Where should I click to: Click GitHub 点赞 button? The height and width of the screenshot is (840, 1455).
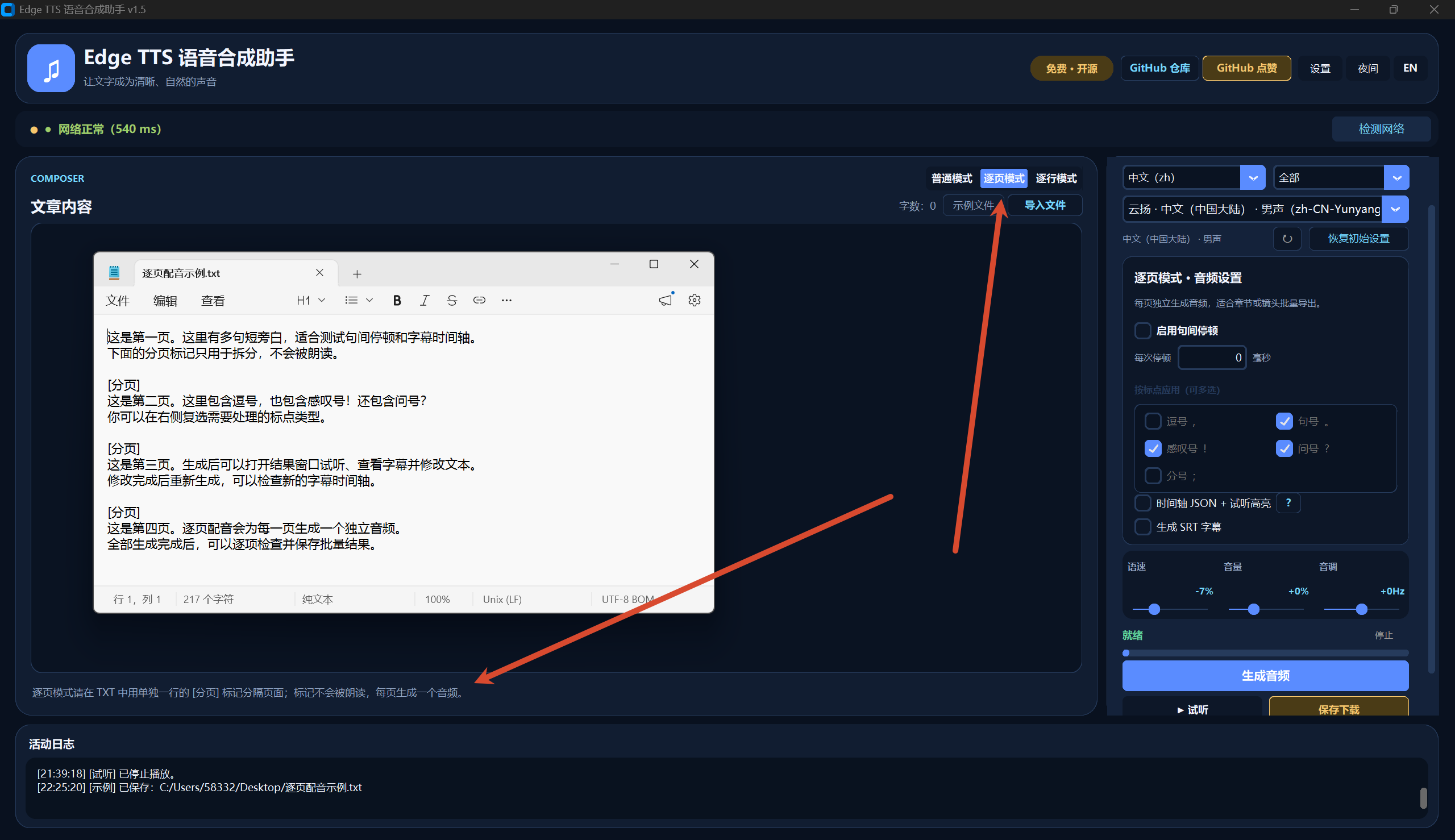click(x=1247, y=68)
